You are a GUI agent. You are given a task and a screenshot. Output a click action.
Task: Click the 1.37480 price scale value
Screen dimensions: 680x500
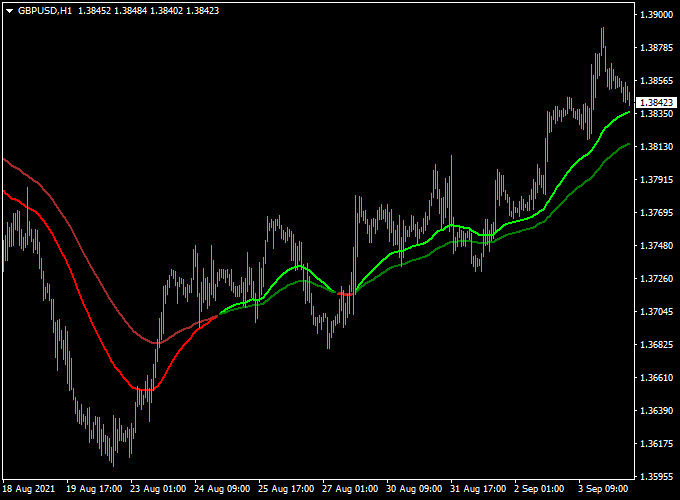(x=657, y=245)
